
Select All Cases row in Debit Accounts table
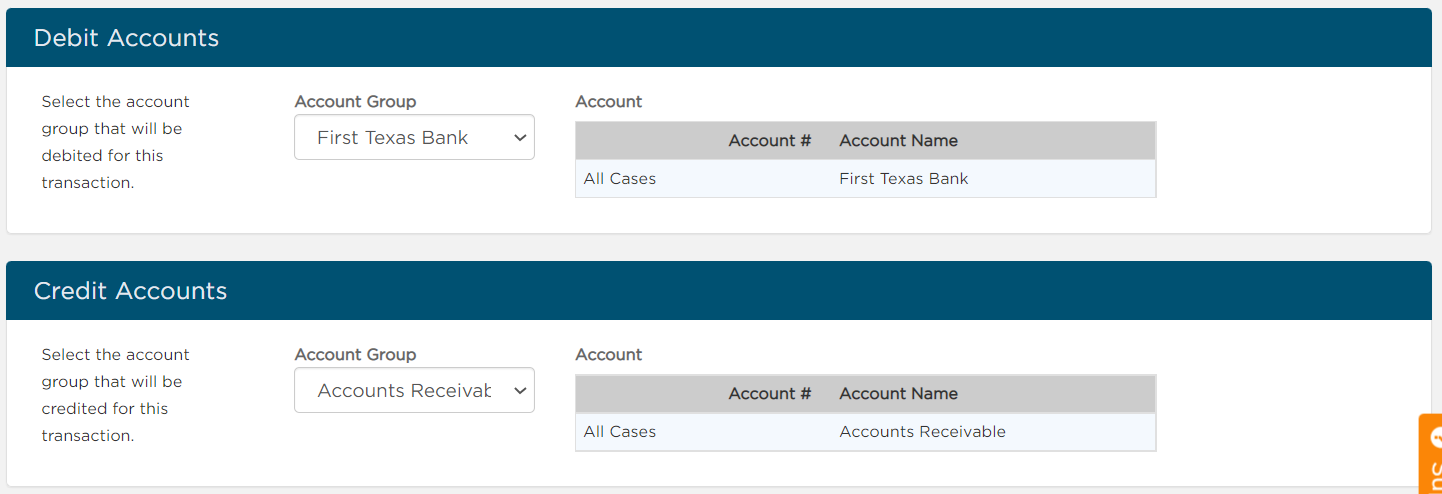coord(865,179)
